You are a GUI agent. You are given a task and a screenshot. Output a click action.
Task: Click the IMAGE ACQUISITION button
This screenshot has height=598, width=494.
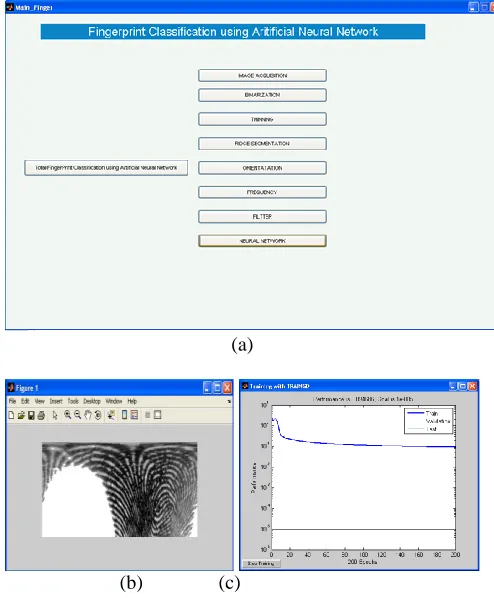pyautogui.click(x=262, y=76)
